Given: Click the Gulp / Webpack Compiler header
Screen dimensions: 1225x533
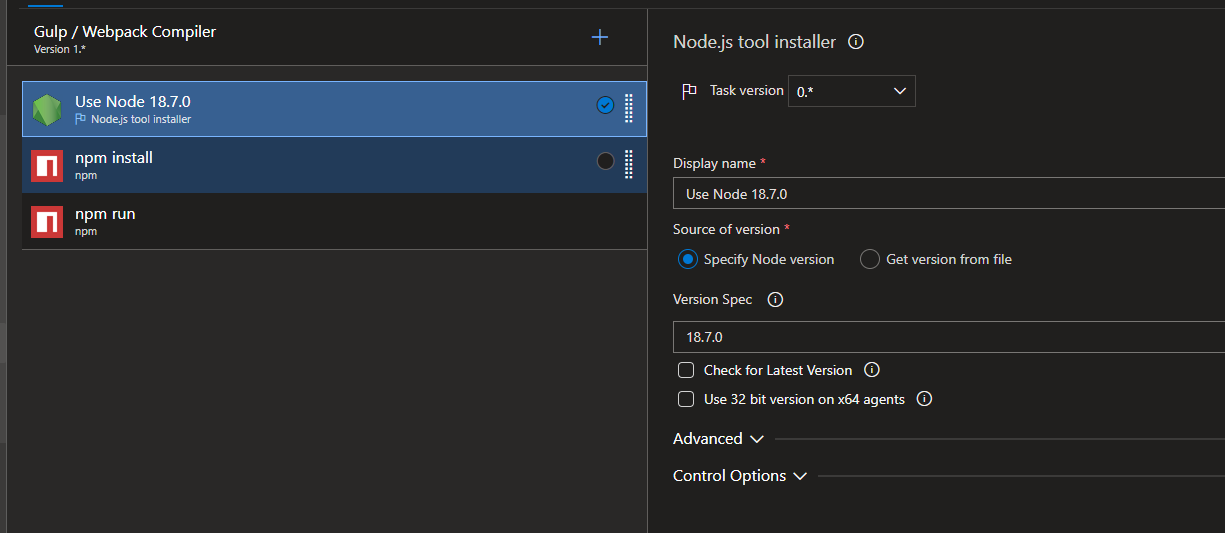Looking at the screenshot, I should tap(125, 32).
